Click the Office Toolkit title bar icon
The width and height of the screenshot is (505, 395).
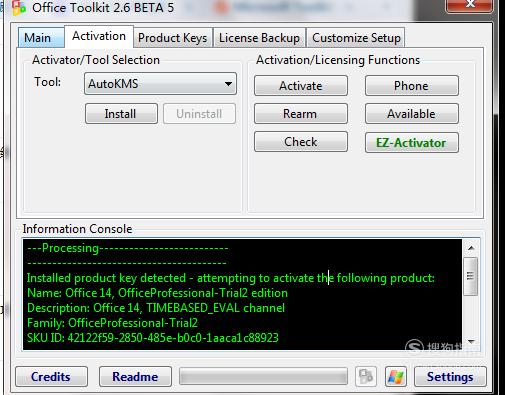click(x=19, y=7)
